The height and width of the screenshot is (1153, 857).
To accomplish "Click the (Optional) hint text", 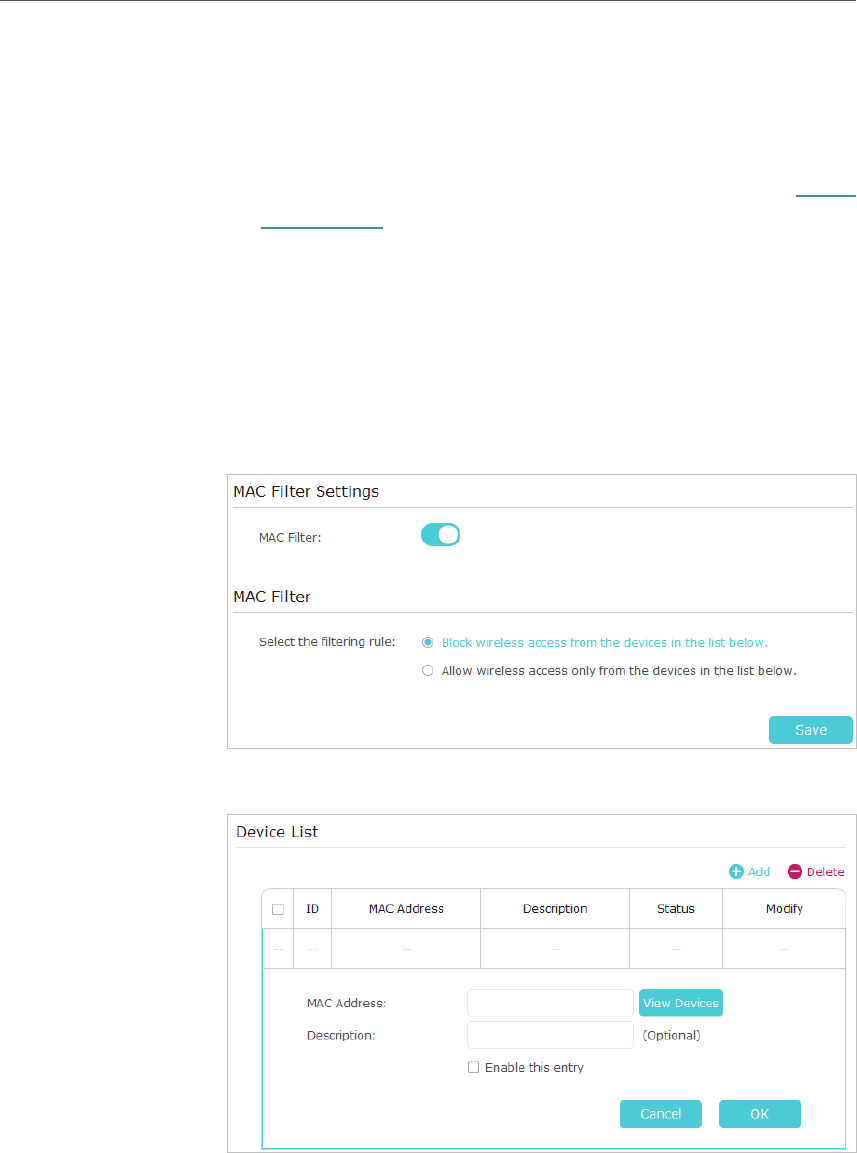I will [x=671, y=1035].
